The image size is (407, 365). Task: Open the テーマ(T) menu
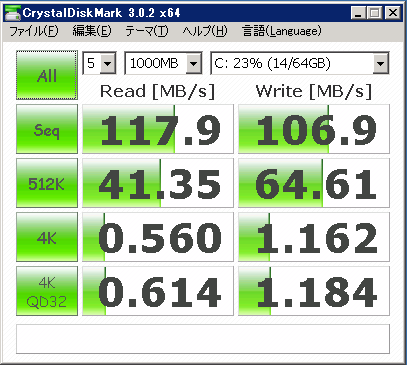click(147, 31)
